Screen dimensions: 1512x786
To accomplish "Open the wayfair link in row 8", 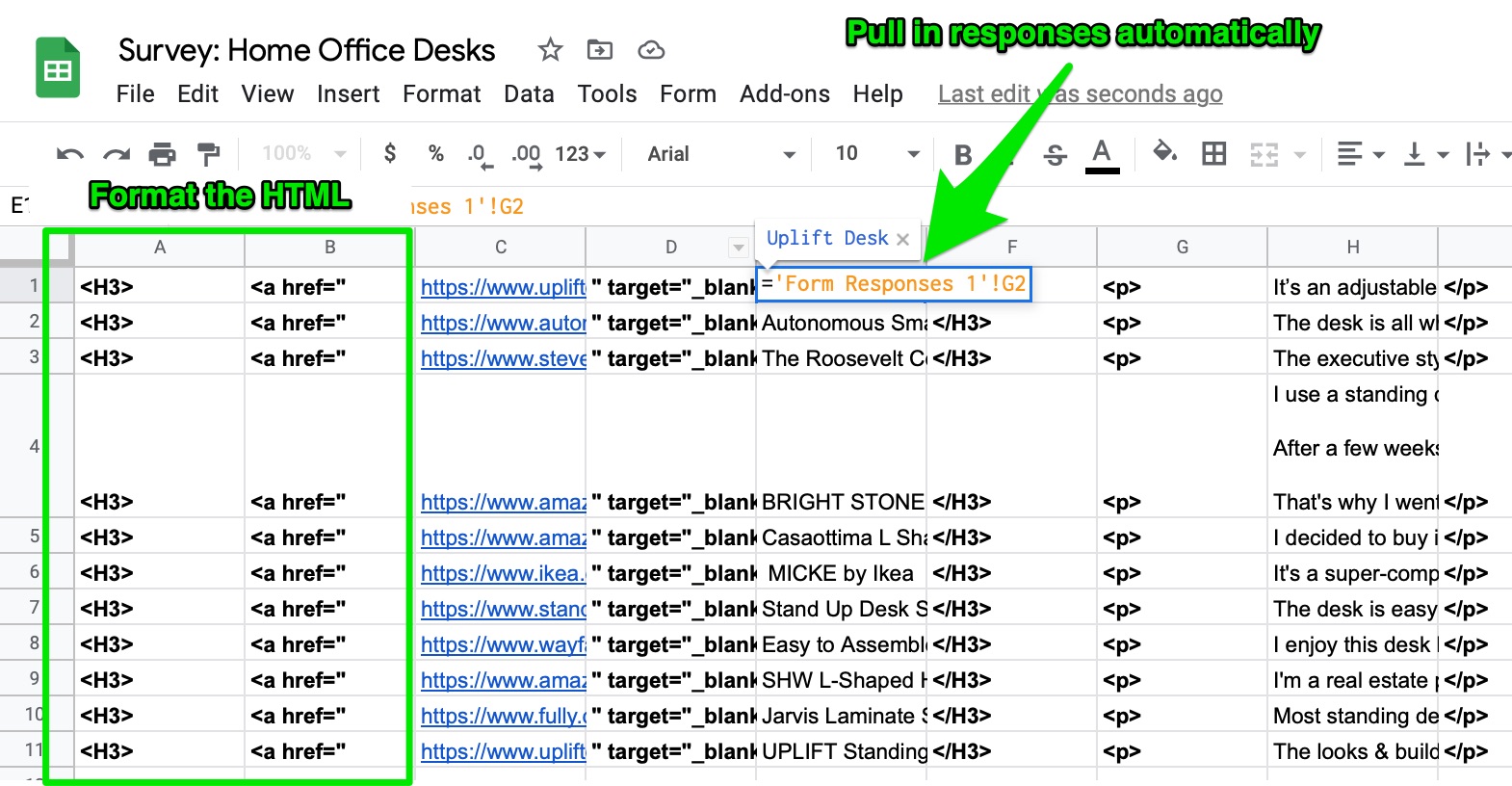I will click(503, 644).
